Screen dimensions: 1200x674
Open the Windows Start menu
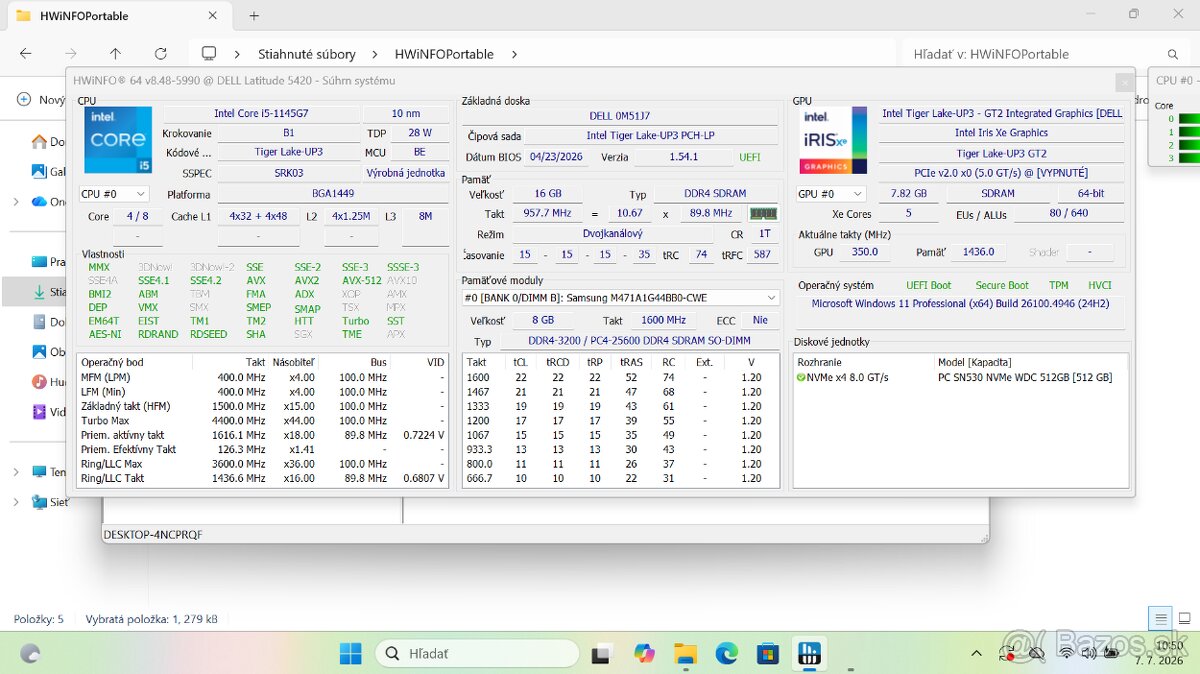pyautogui.click(x=350, y=653)
